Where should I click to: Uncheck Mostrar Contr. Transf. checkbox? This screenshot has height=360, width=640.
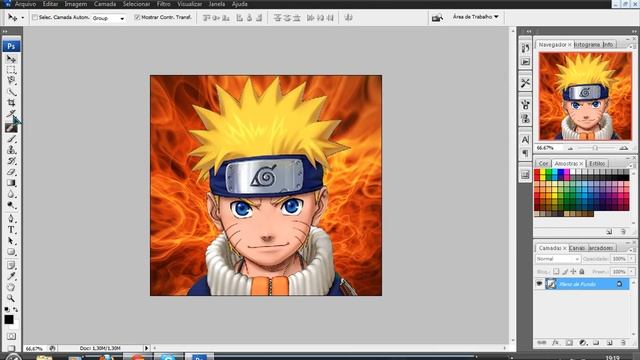137,18
